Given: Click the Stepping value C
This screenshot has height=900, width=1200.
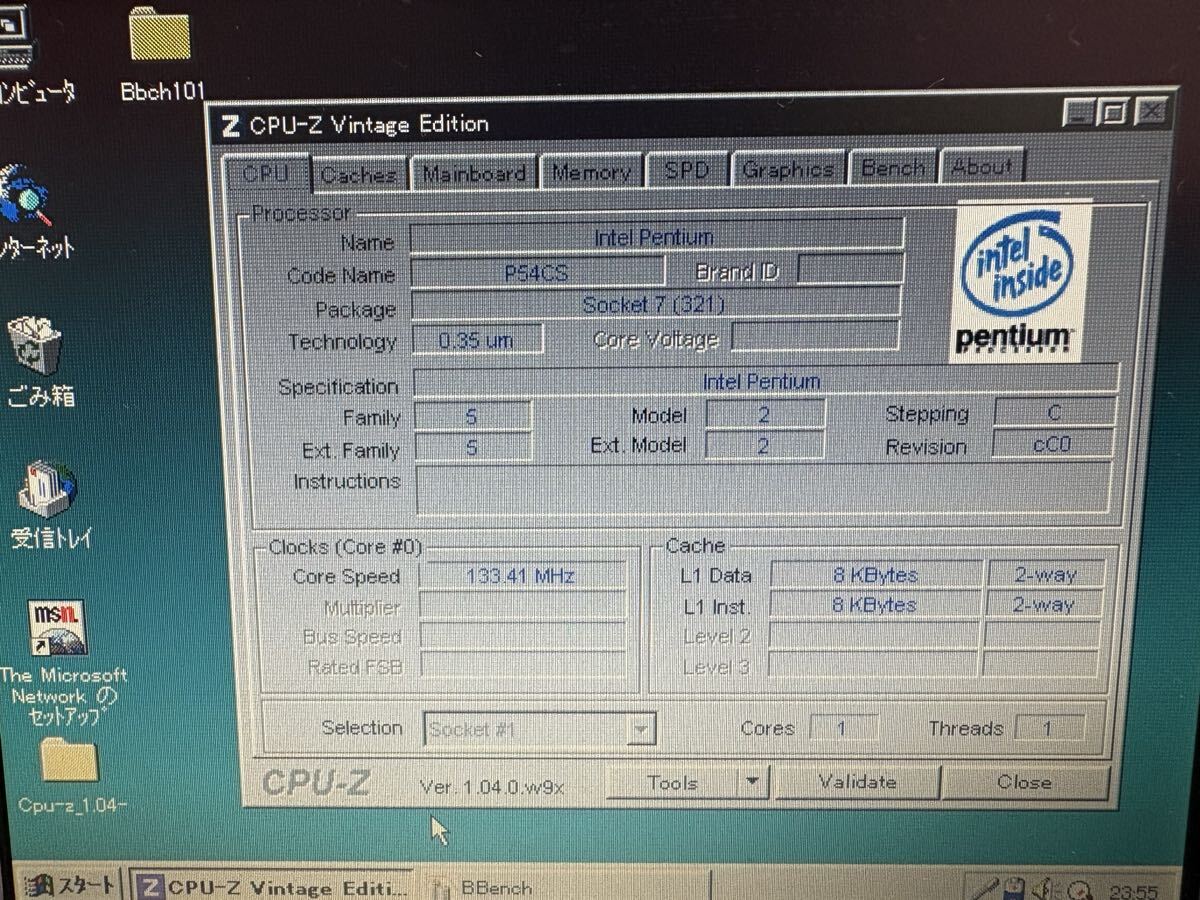Looking at the screenshot, I should pyautogui.click(x=1054, y=412).
